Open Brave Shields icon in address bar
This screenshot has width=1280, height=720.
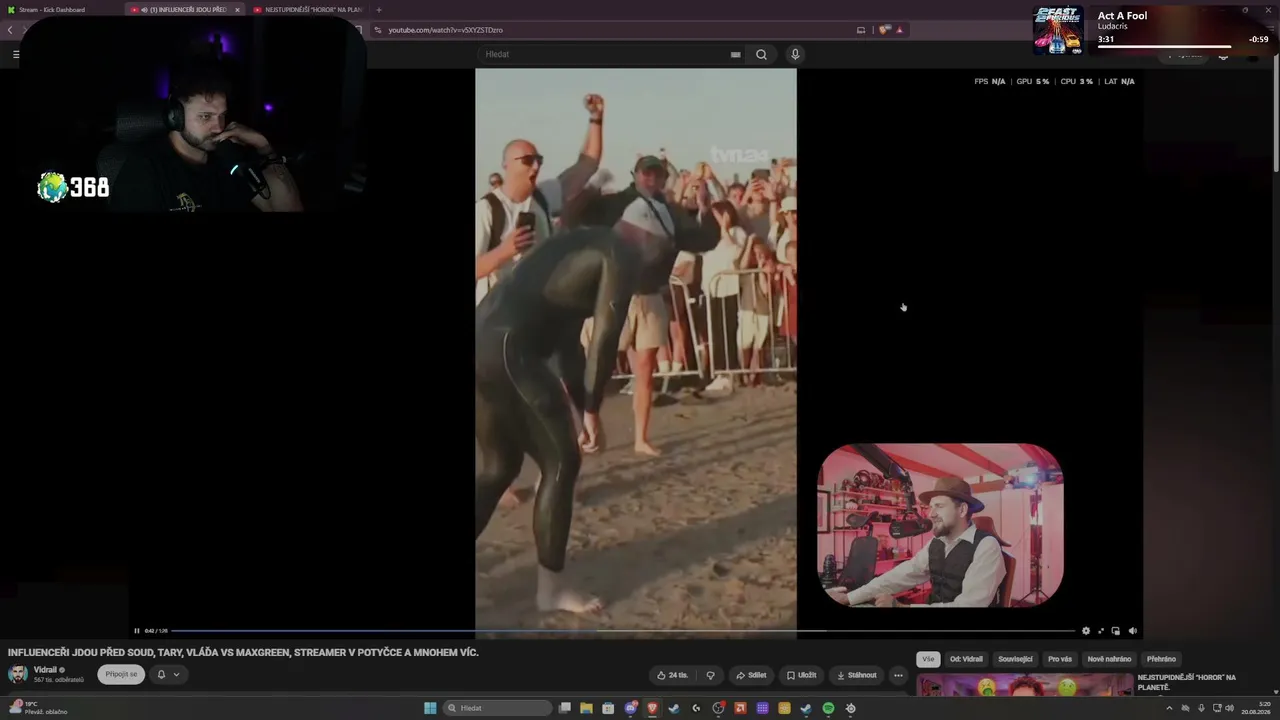[884, 30]
